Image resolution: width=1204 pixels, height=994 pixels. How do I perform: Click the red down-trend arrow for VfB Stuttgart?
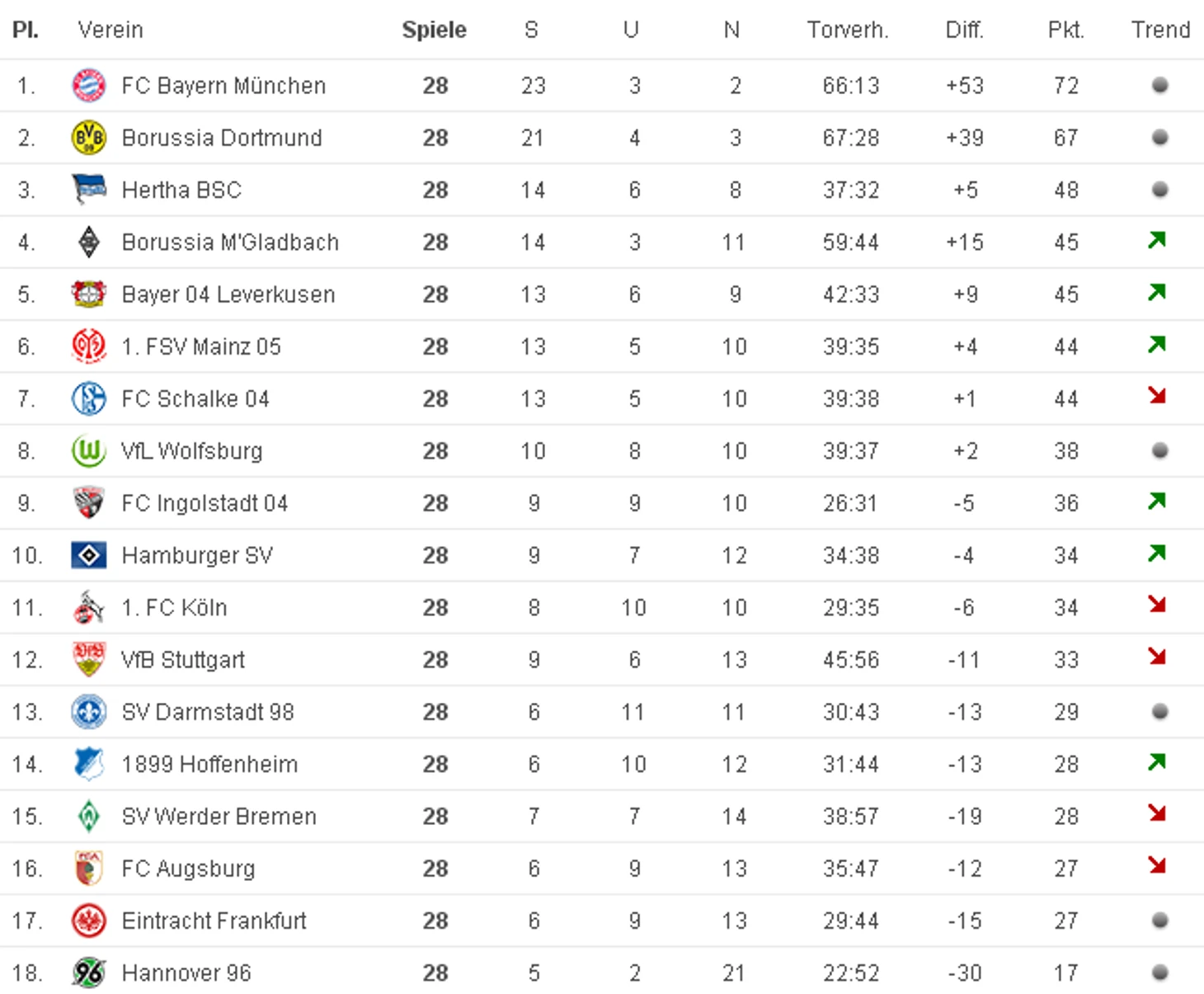pyautogui.click(x=1157, y=657)
